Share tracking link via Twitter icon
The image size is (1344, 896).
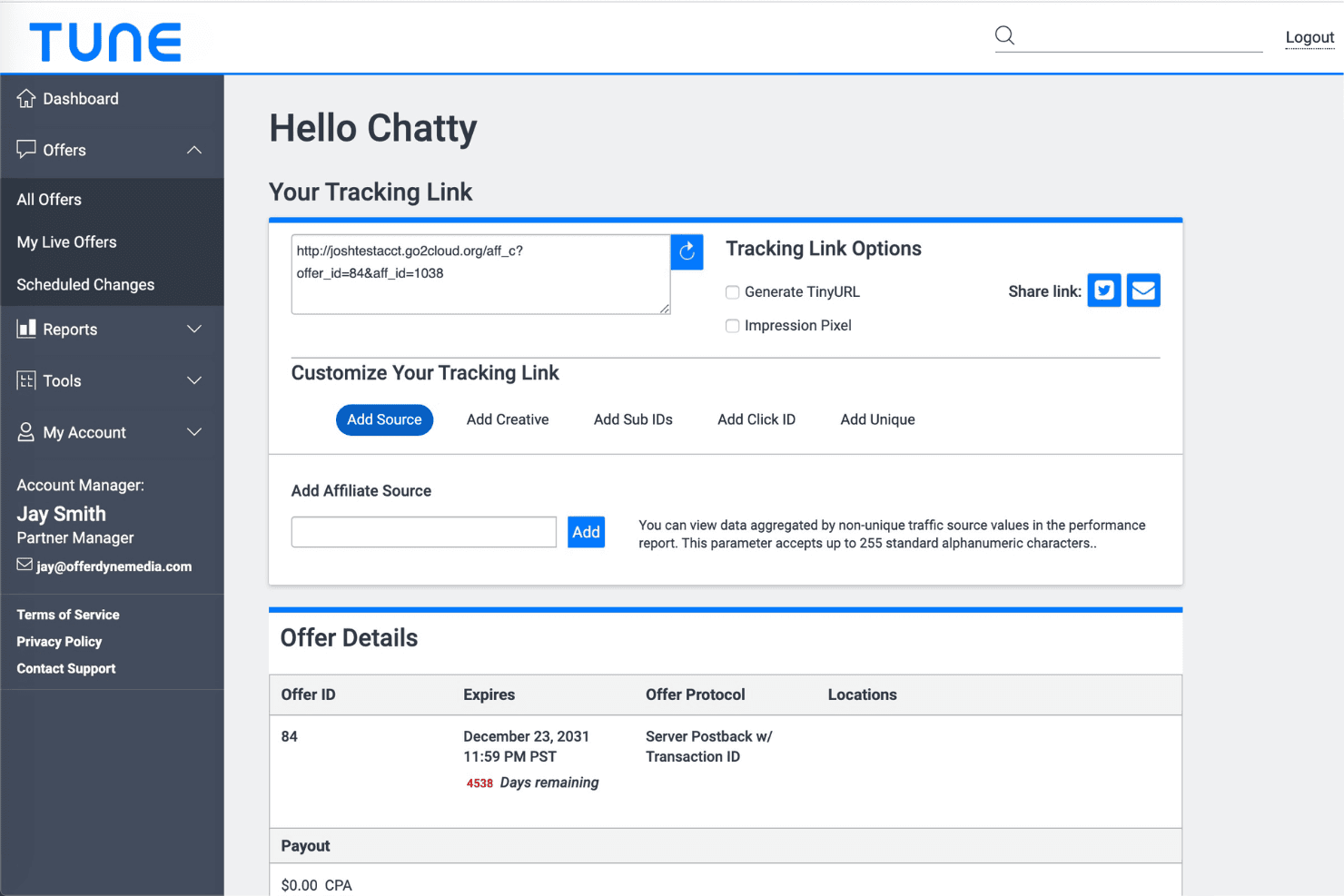tap(1104, 290)
